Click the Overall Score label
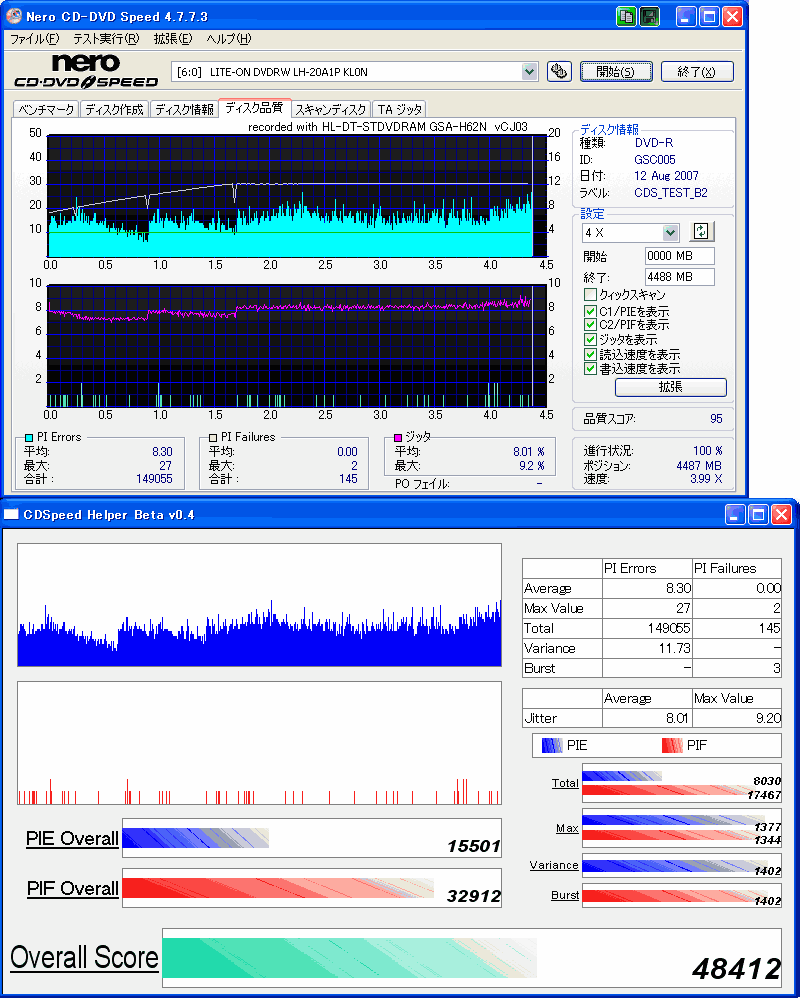Screen dimensions: 800x998 [x=84, y=957]
